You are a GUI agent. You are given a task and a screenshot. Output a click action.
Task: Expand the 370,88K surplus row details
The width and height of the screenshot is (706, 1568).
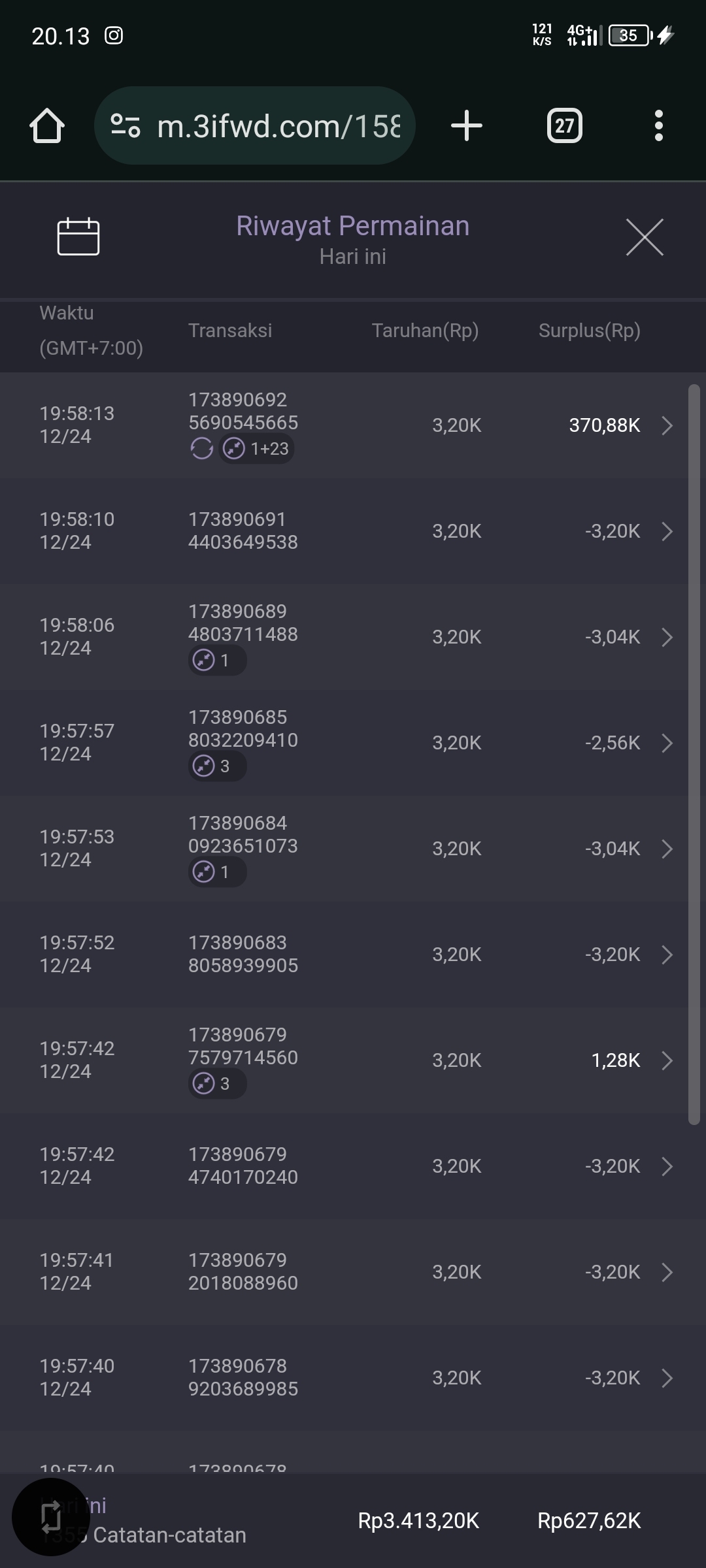(667, 425)
